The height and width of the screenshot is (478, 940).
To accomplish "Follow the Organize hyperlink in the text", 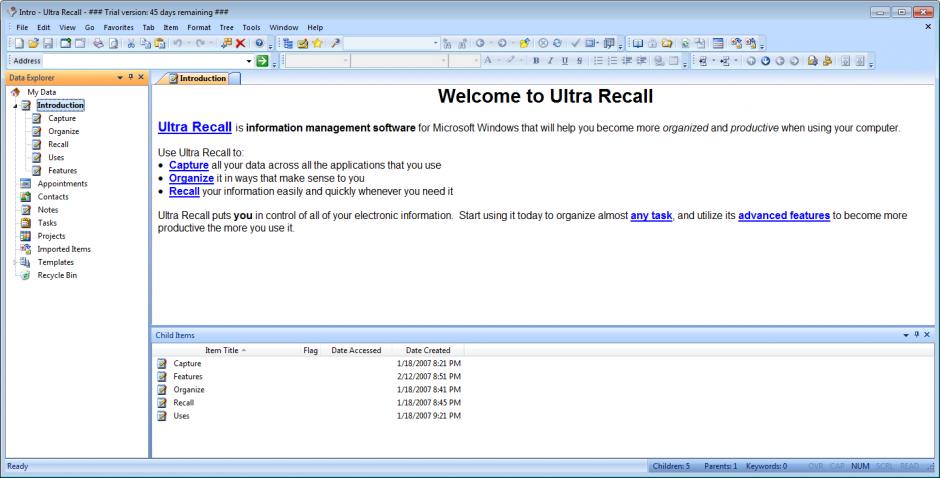I will [191, 178].
